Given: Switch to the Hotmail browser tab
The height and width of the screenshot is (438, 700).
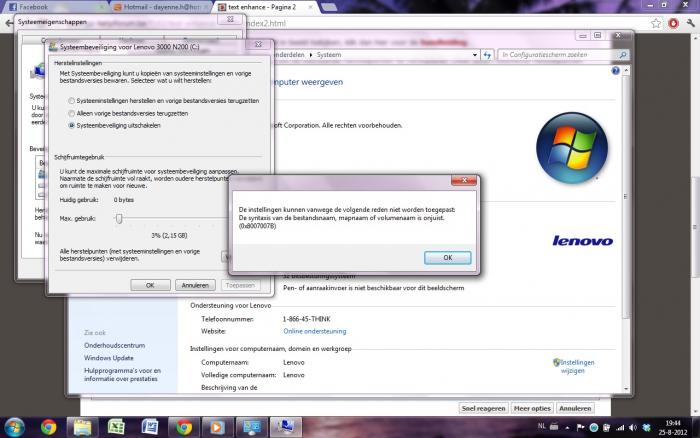Looking at the screenshot, I should [161, 7].
